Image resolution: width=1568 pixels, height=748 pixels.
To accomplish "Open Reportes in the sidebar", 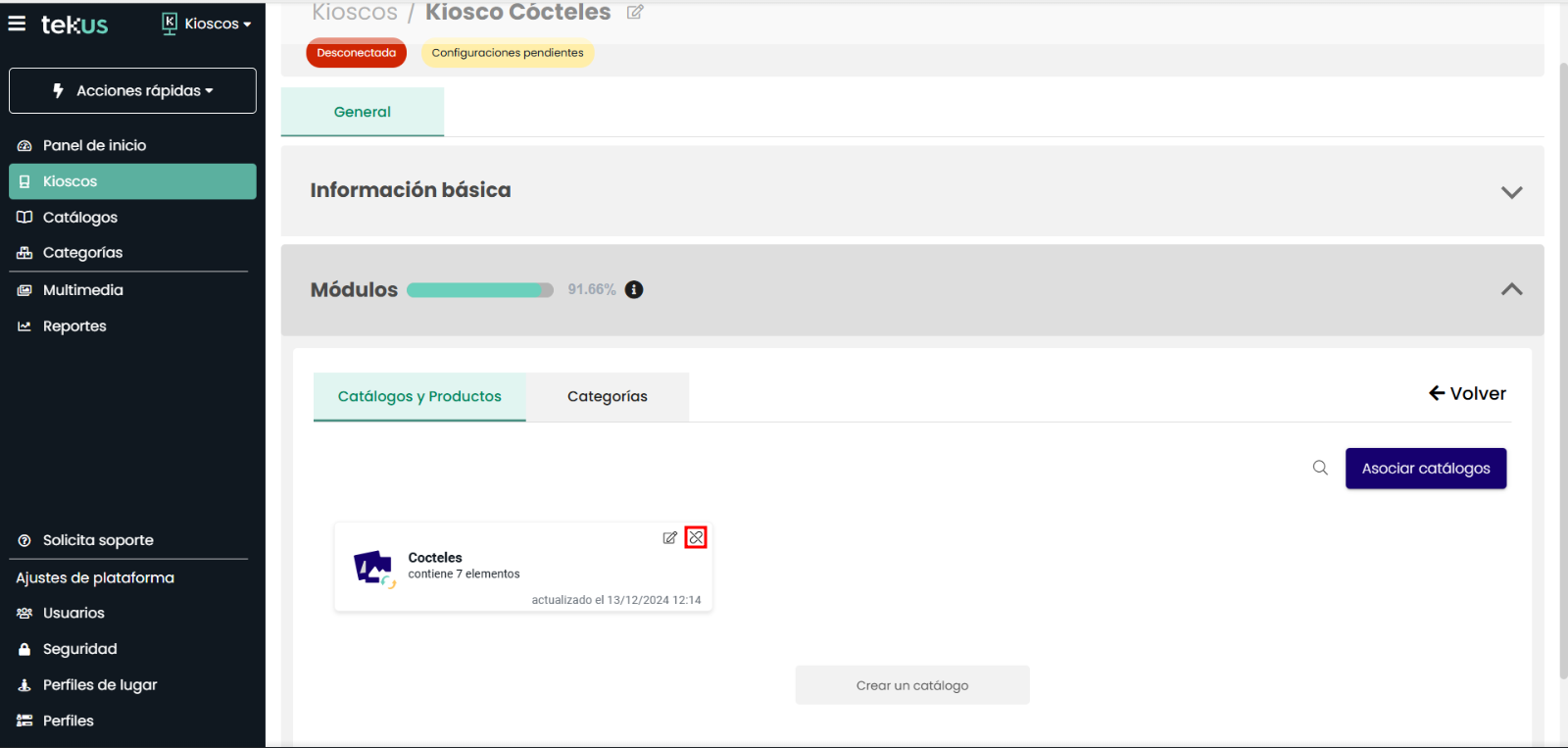I will pyautogui.click(x=74, y=326).
